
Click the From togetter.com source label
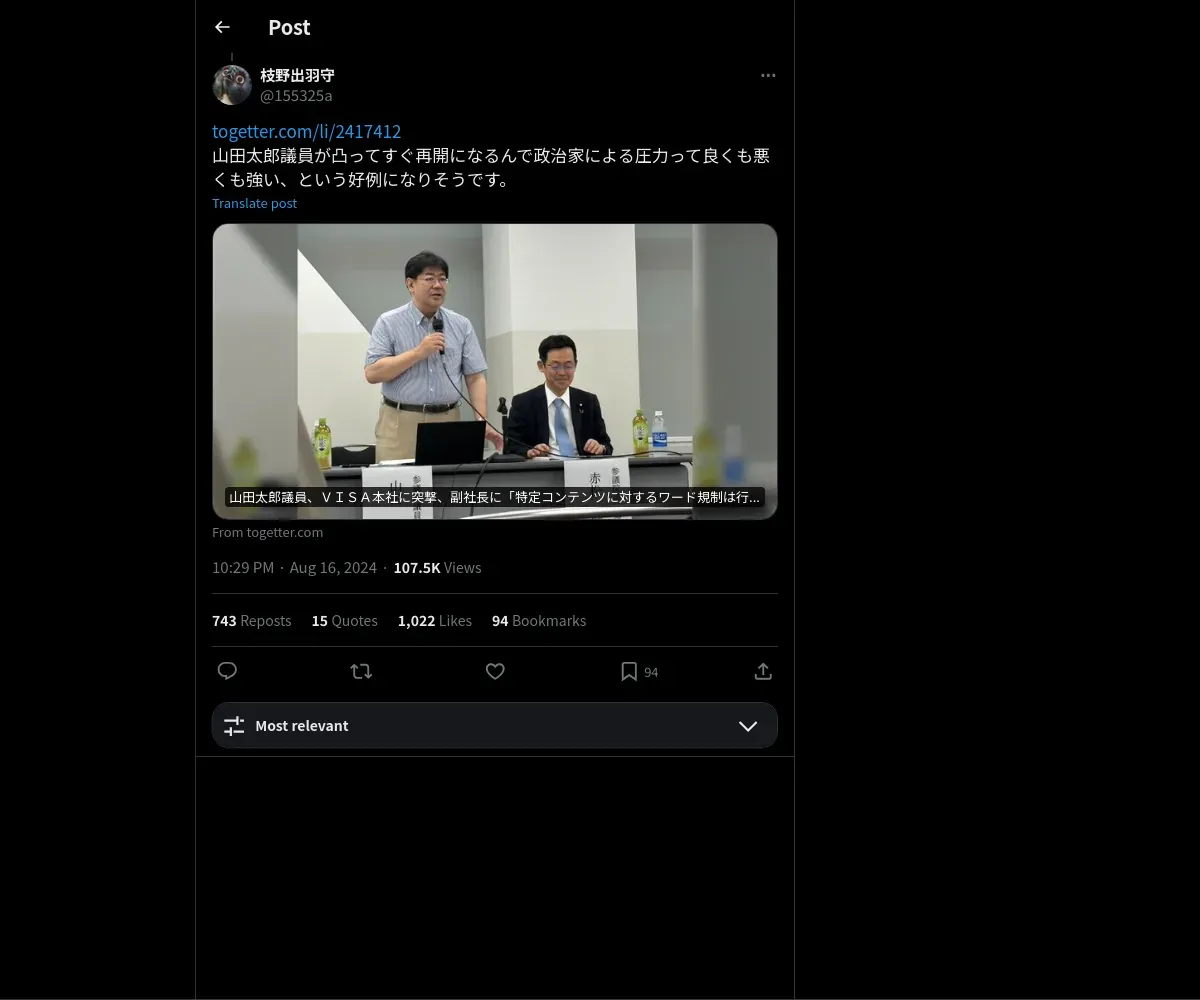(x=267, y=532)
